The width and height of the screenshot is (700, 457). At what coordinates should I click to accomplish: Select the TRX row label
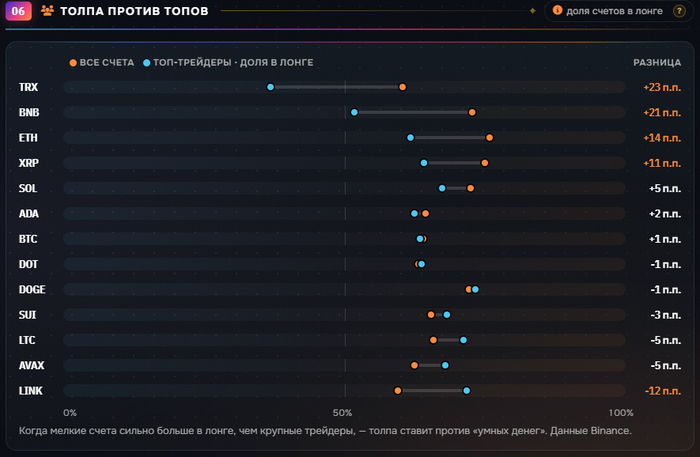tap(28, 87)
